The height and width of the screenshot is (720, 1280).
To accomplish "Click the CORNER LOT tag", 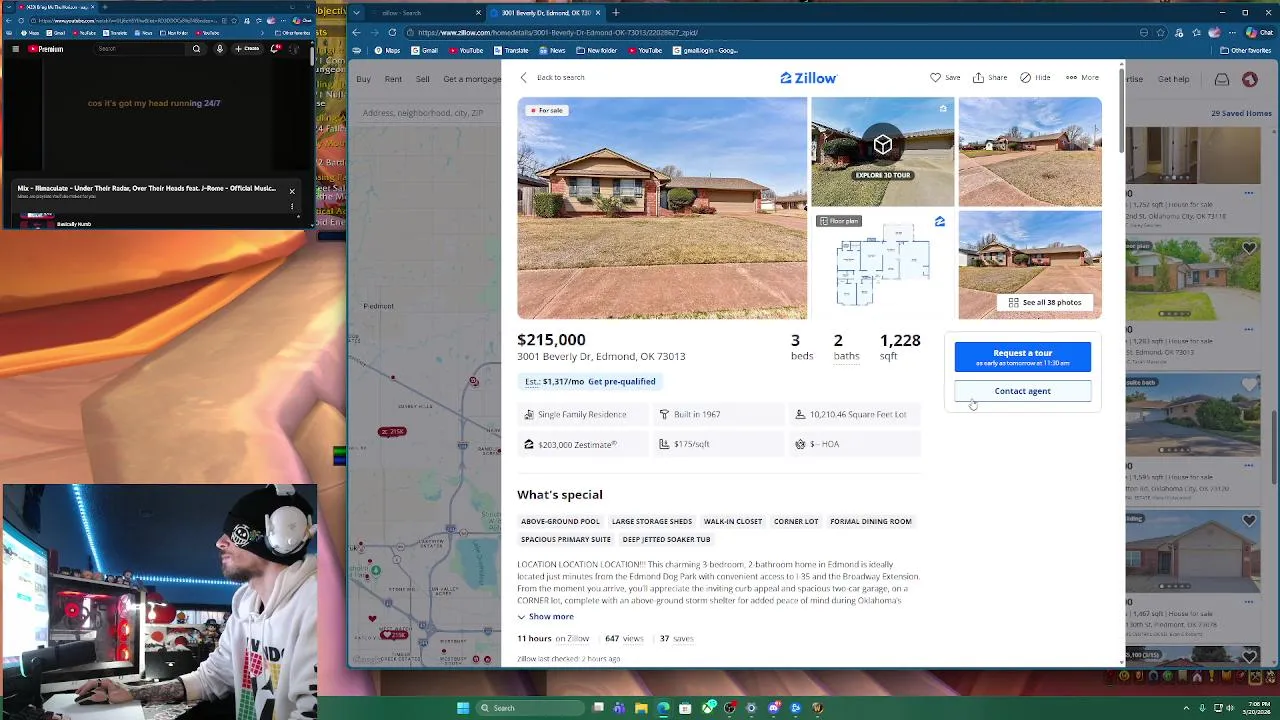I will [796, 521].
